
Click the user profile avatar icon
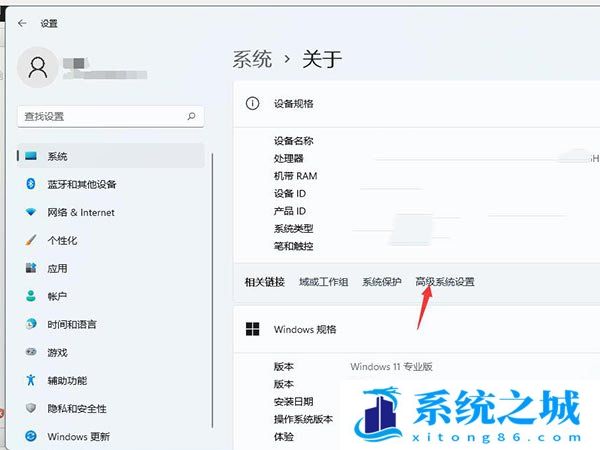tap(39, 67)
